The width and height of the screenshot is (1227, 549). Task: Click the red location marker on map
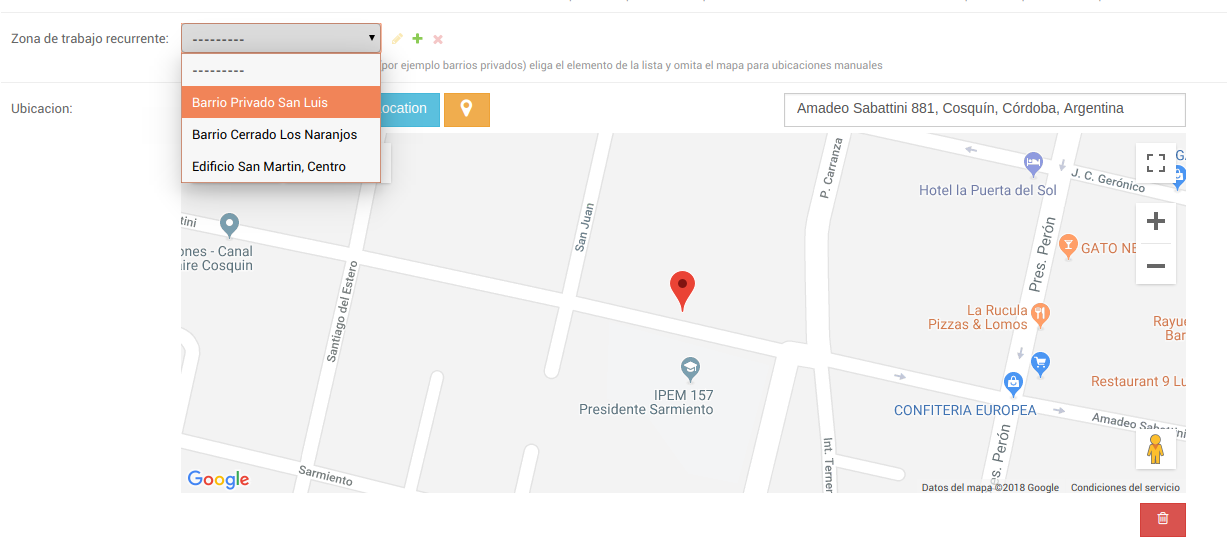682,290
